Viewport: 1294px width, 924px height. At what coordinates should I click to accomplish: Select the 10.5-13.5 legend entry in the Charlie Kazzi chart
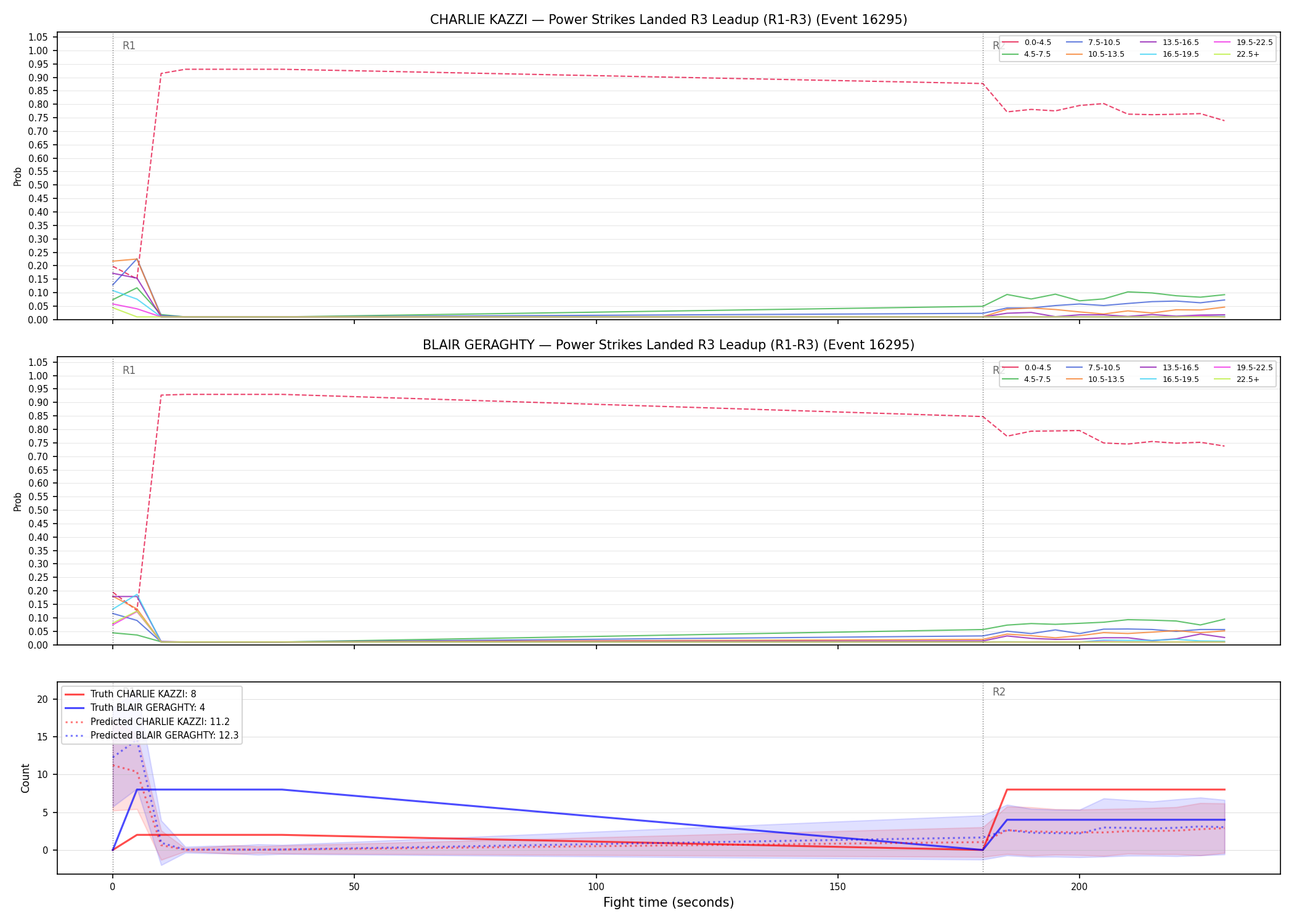coord(1096,54)
